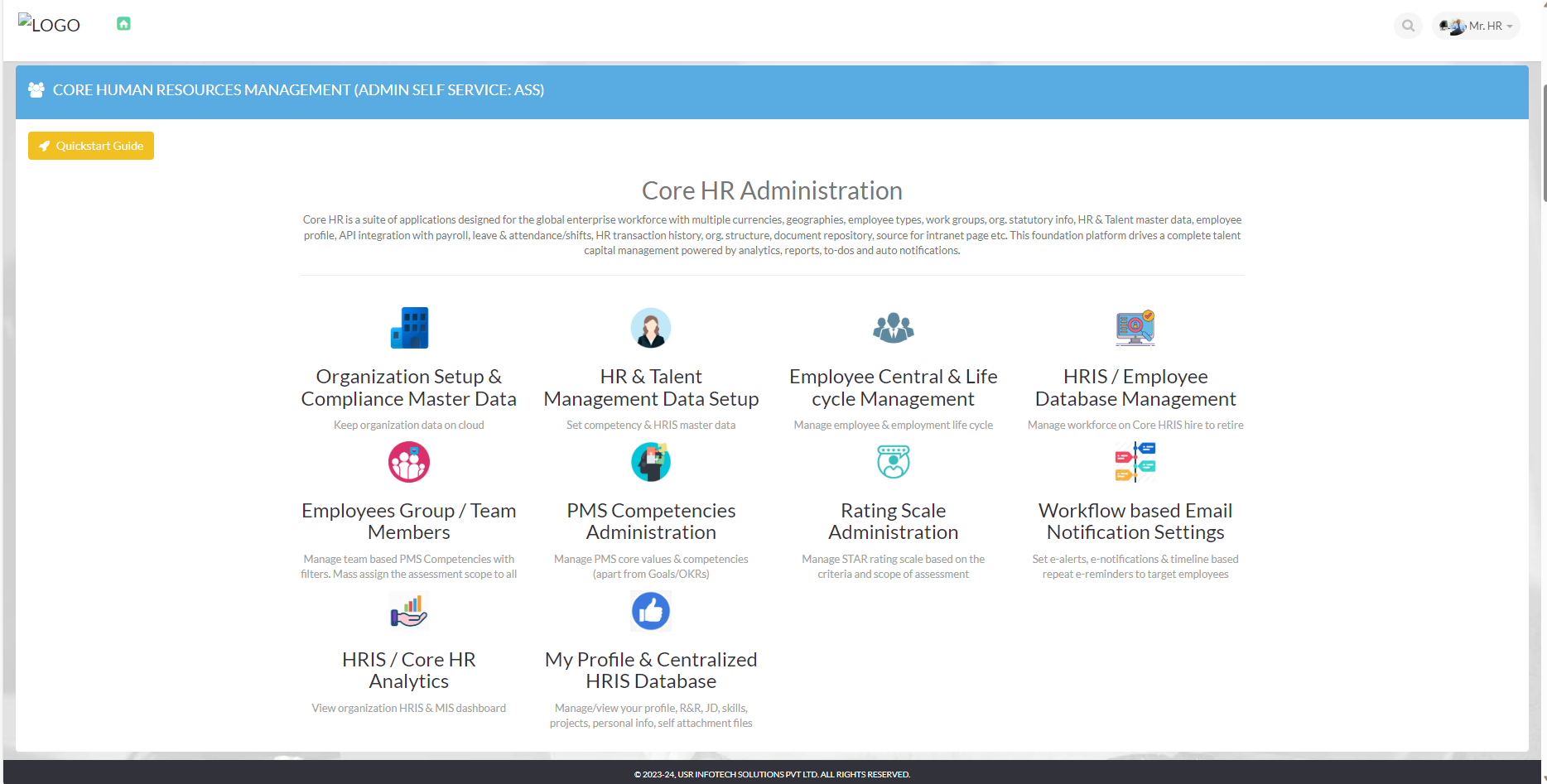Viewport: 1547px width, 784px height.
Task: Go to home via green home icon
Action: (123, 24)
